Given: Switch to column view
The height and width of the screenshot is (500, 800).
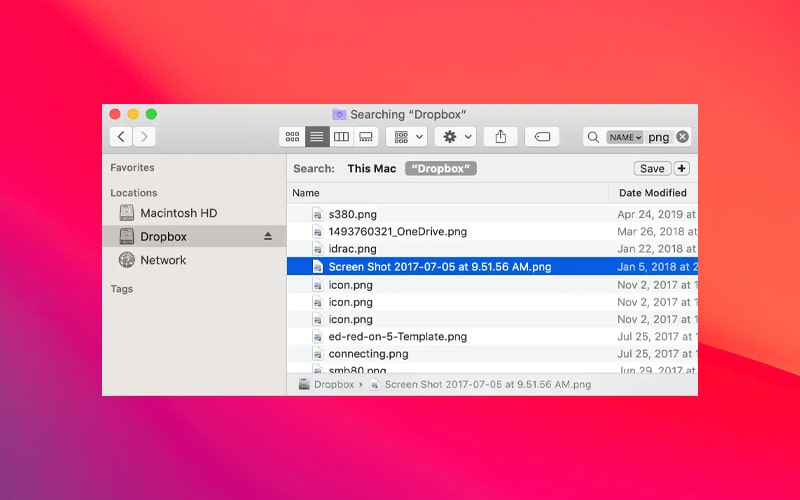Looking at the screenshot, I should point(341,137).
